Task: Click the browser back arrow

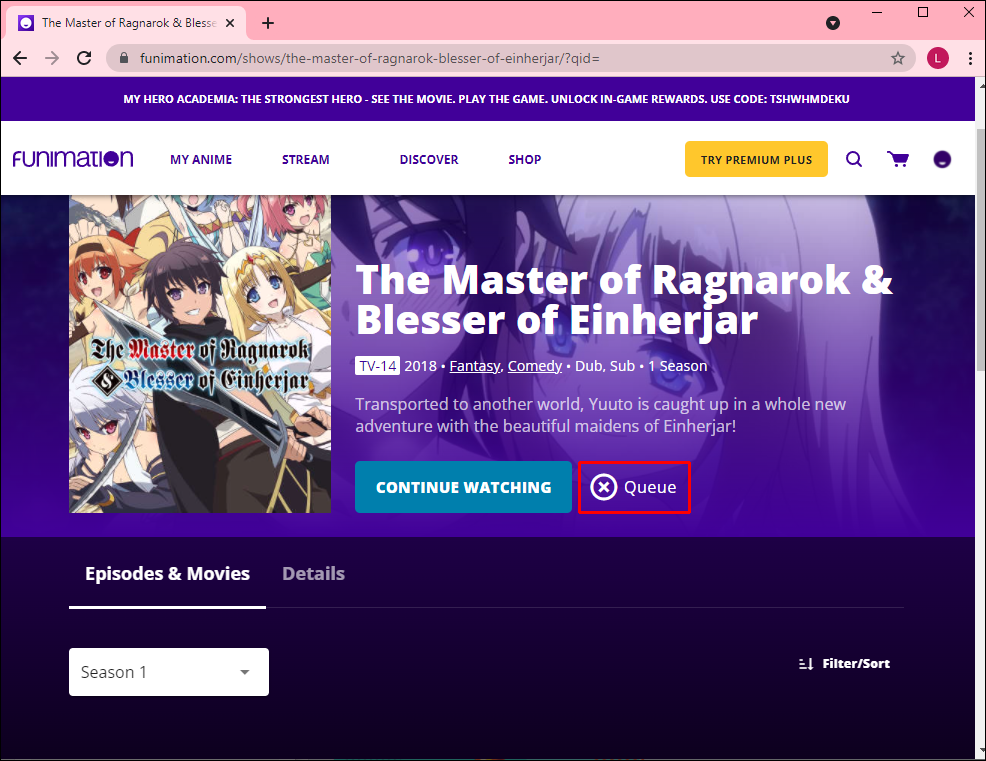Action: coord(20,58)
